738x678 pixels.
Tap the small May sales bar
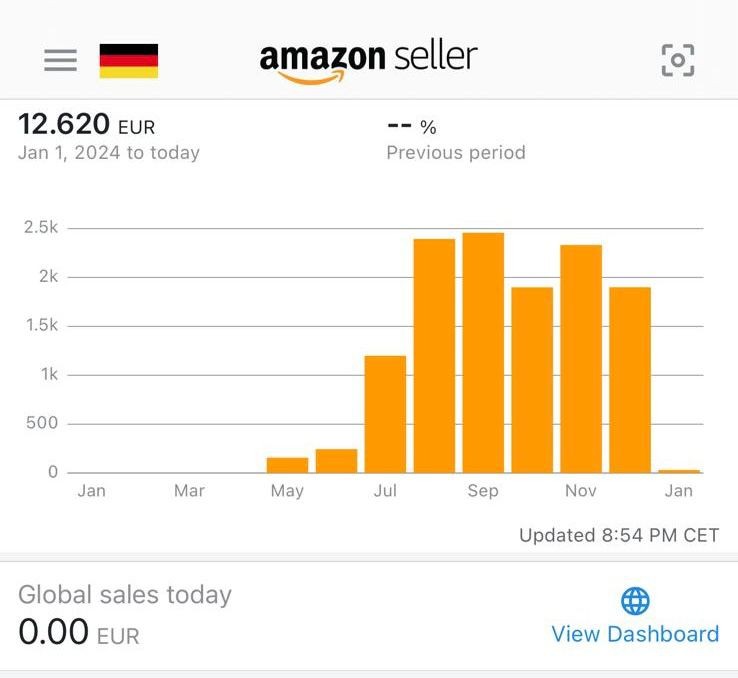pos(287,465)
